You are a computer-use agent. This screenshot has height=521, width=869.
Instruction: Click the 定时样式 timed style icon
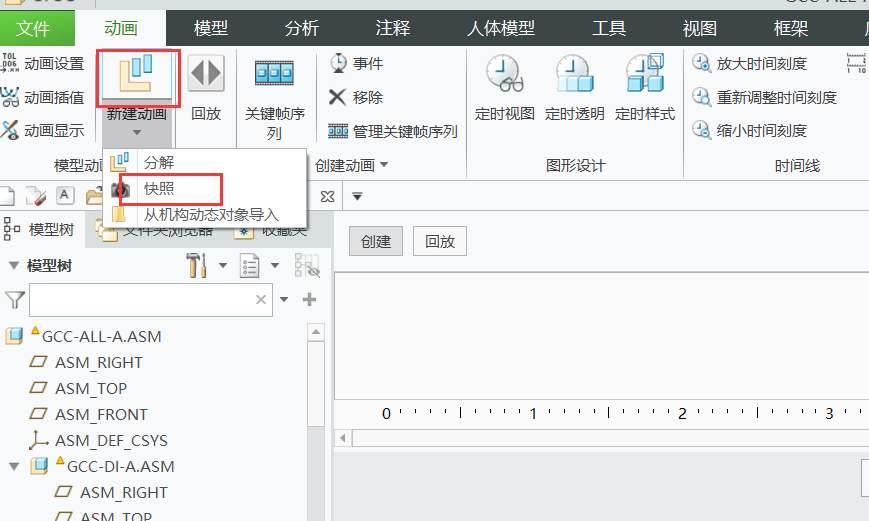(645, 73)
